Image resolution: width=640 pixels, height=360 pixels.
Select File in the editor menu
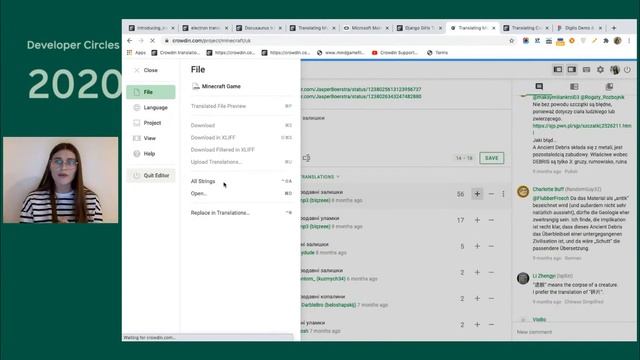151,92
